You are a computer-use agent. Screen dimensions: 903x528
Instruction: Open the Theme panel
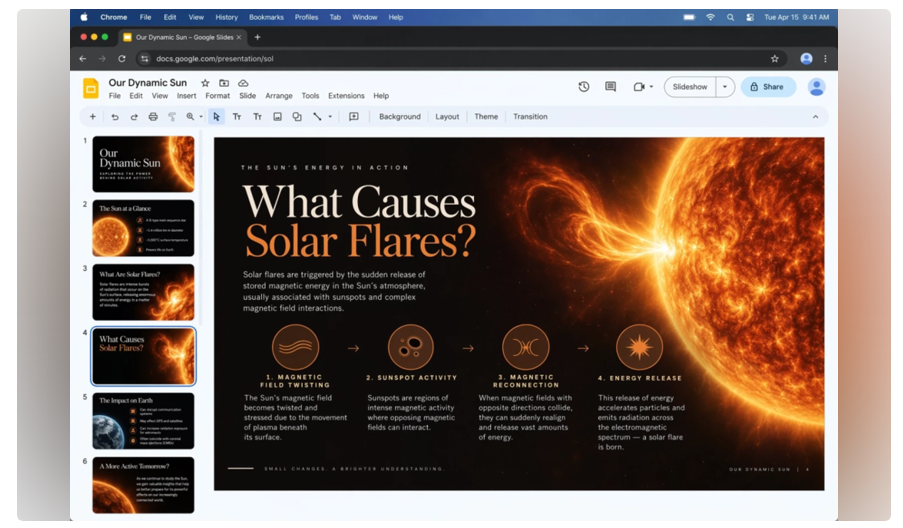[x=486, y=117]
